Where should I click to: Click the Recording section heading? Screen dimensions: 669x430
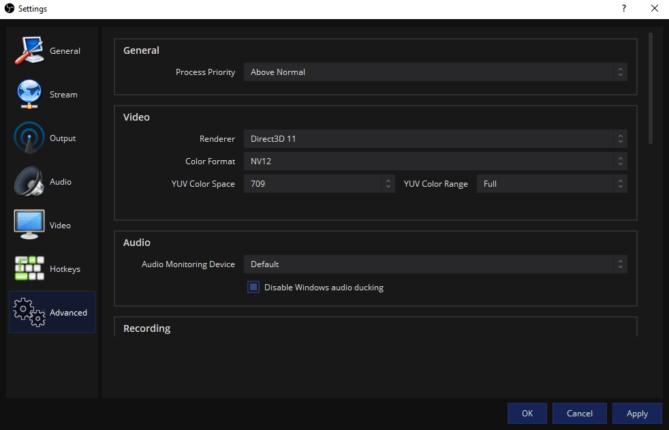coord(147,328)
